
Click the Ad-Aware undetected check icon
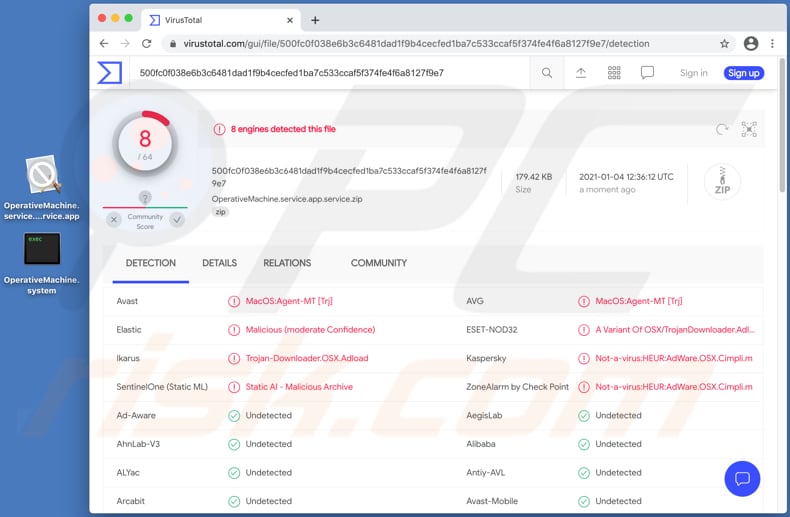tap(234, 416)
